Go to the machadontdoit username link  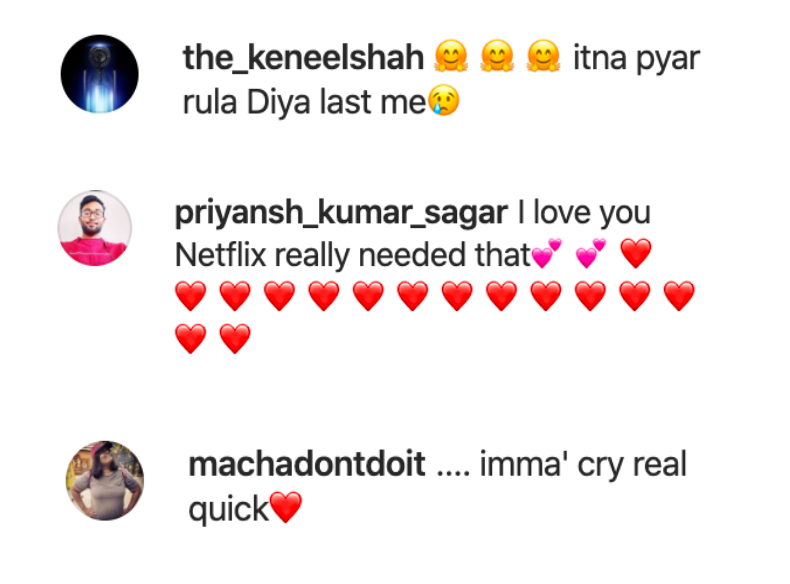(x=306, y=465)
